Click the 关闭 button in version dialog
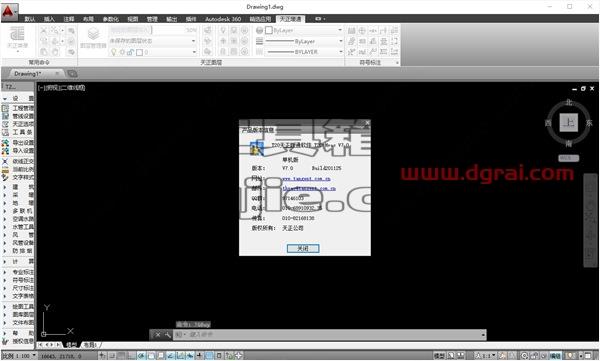The width and height of the screenshot is (600, 361). 303,248
